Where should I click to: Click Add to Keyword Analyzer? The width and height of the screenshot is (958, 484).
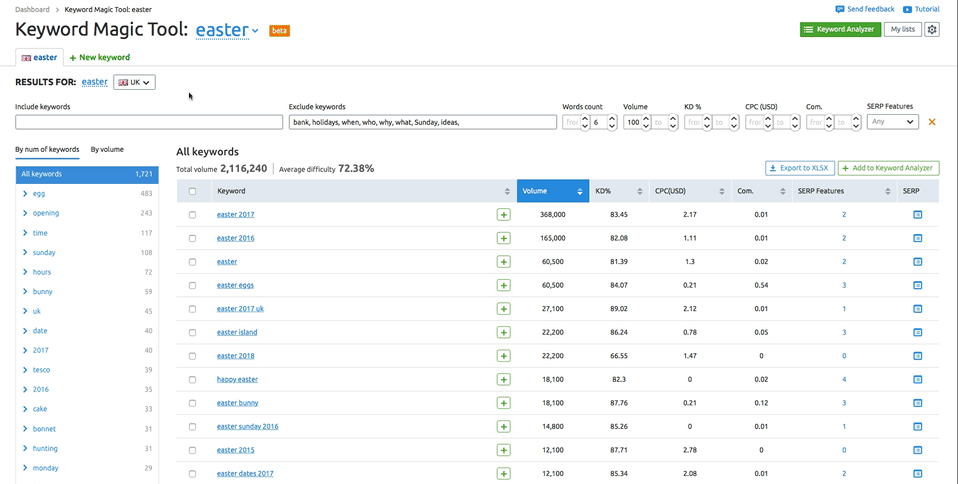point(888,168)
